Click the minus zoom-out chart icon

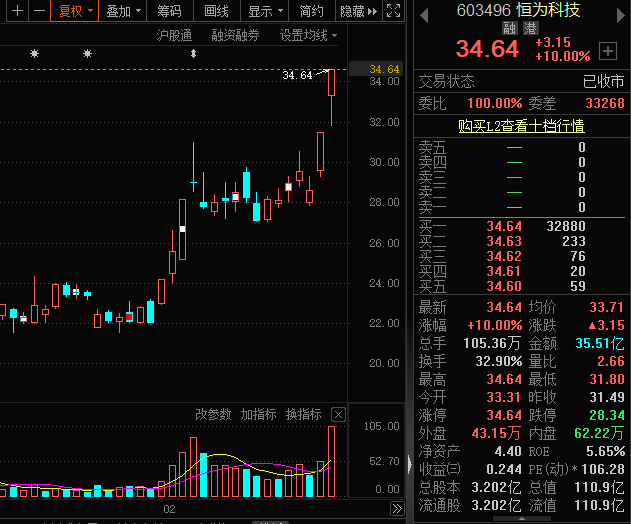(39, 11)
